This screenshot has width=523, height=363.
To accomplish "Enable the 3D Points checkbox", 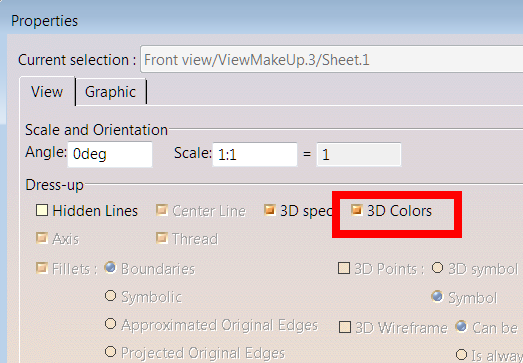I will [344, 268].
